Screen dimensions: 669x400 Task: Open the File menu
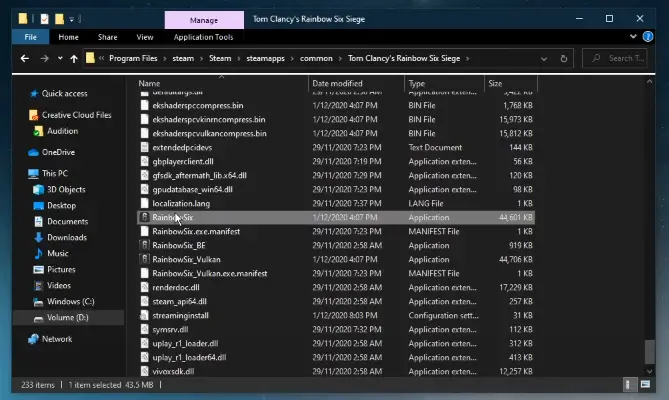[30, 37]
